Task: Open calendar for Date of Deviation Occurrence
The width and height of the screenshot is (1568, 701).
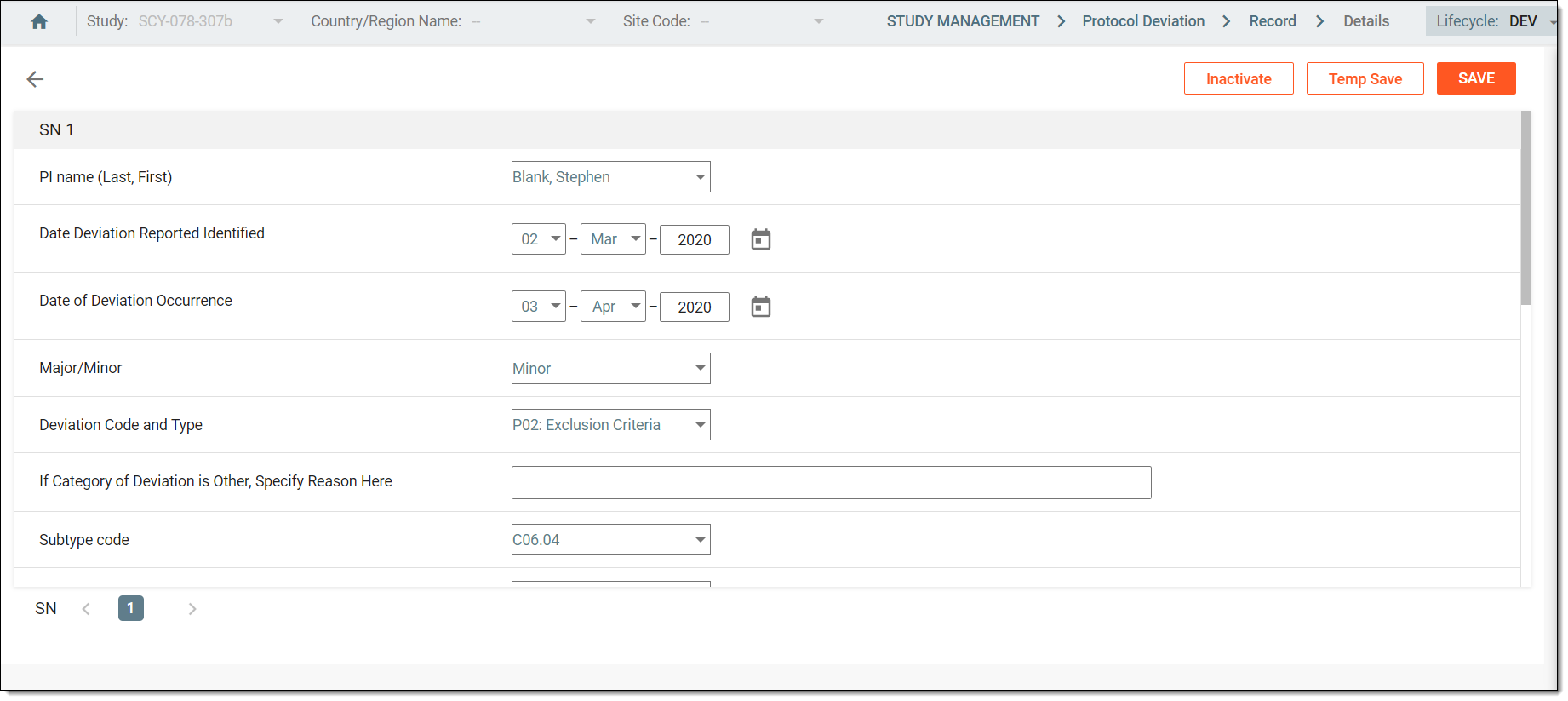Action: coord(761,307)
